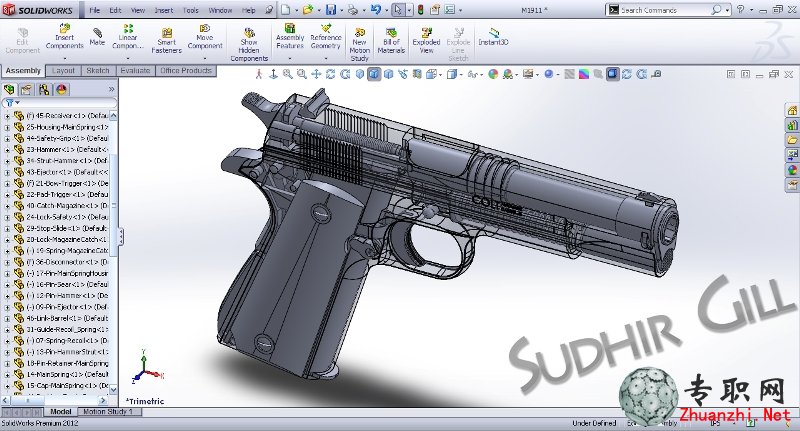This screenshot has width=800, height=431.
Task: Open SolidWorks Resources in task pane
Action: (x=792, y=110)
